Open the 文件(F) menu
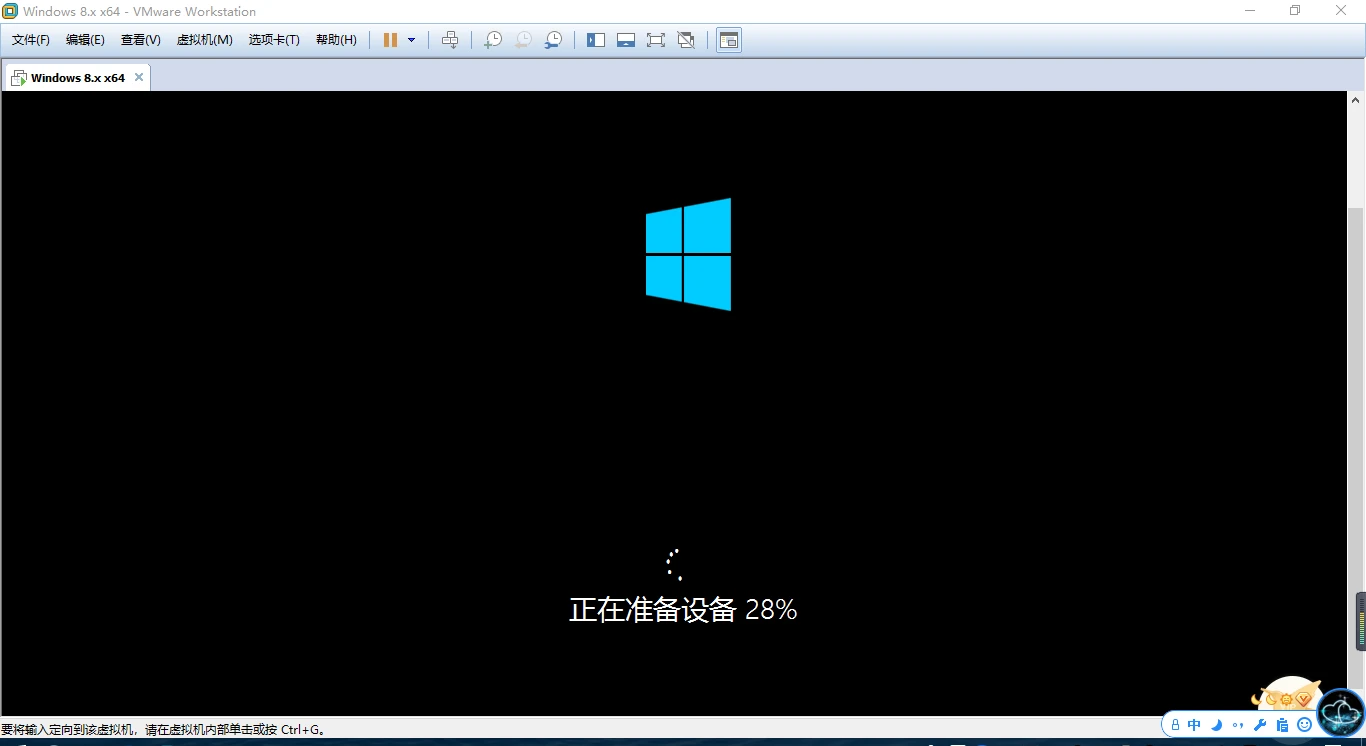Viewport: 1366px width, 746px height. click(31, 40)
